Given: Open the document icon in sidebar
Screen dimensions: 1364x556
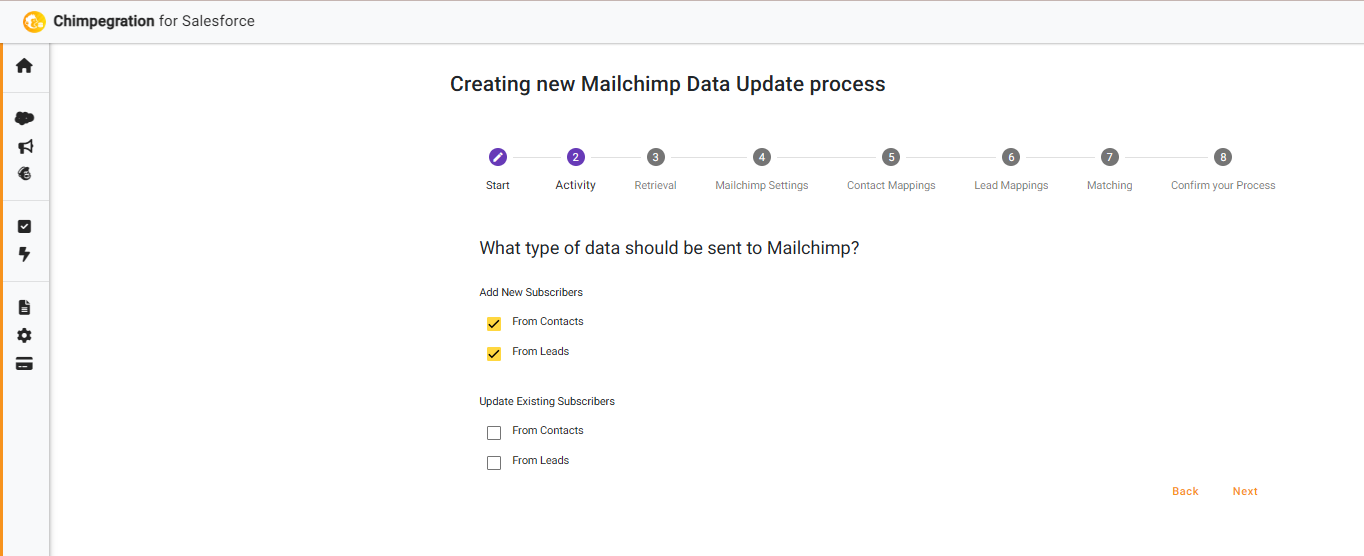Looking at the screenshot, I should 25,307.
